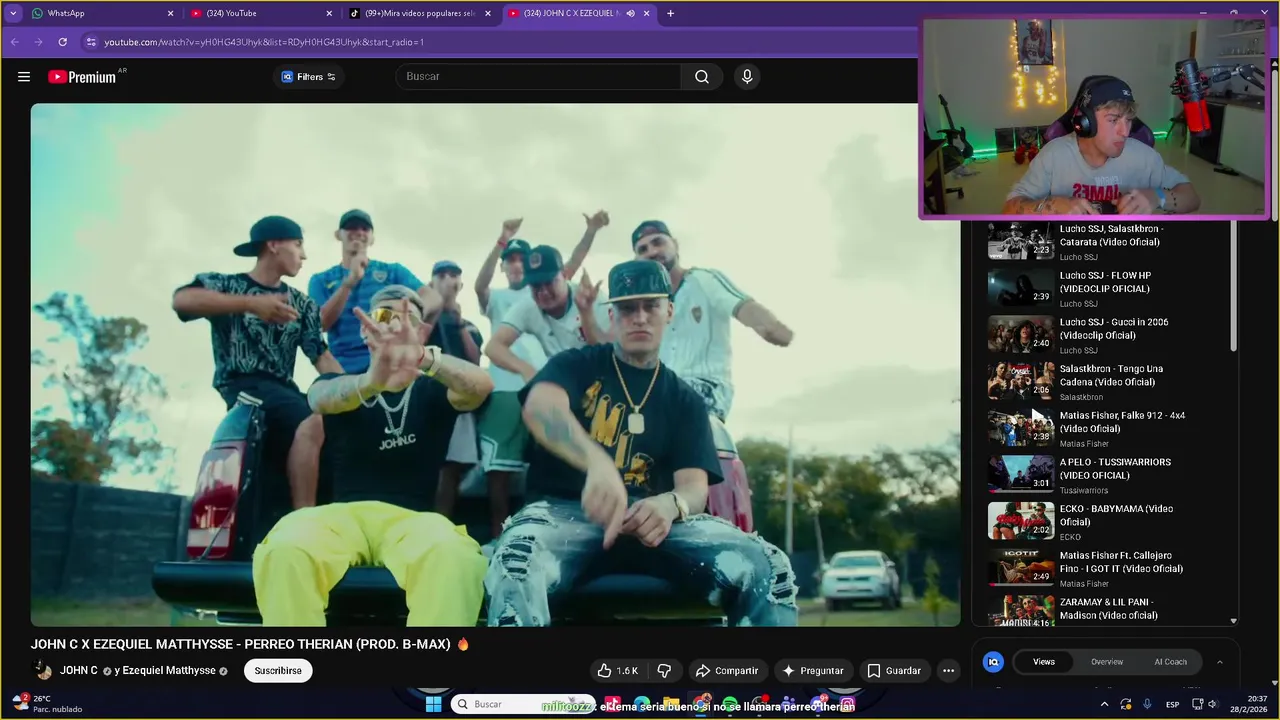This screenshot has width=1280, height=720.
Task: Open the more actions three-dot menu
Action: 948,671
